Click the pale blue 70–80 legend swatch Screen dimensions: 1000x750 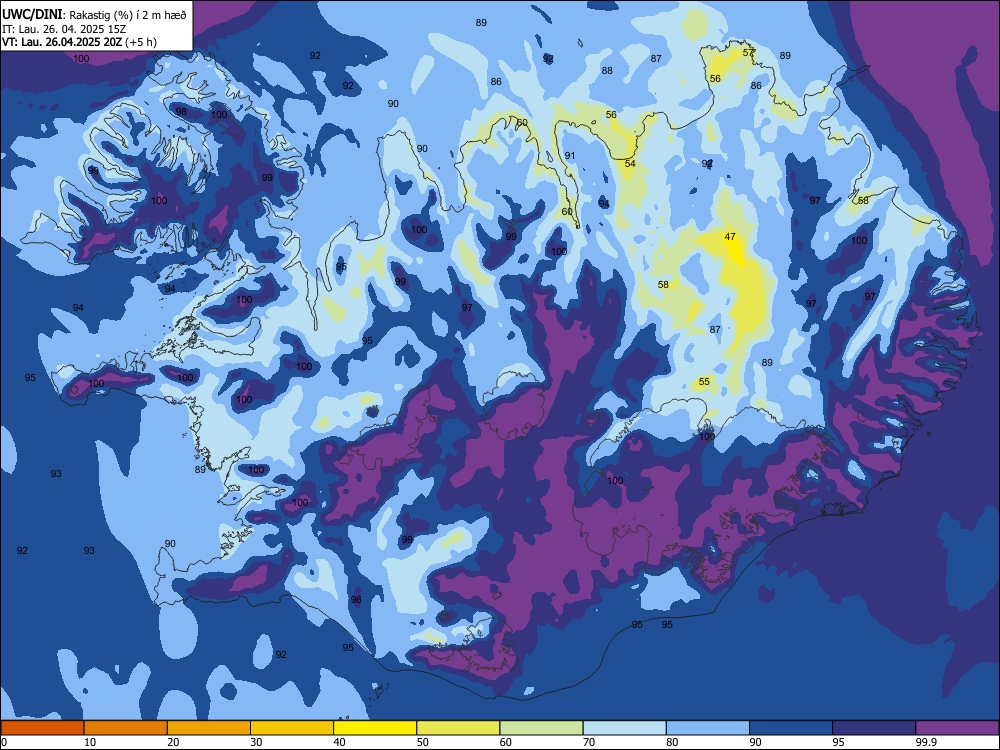pyautogui.click(x=624, y=728)
